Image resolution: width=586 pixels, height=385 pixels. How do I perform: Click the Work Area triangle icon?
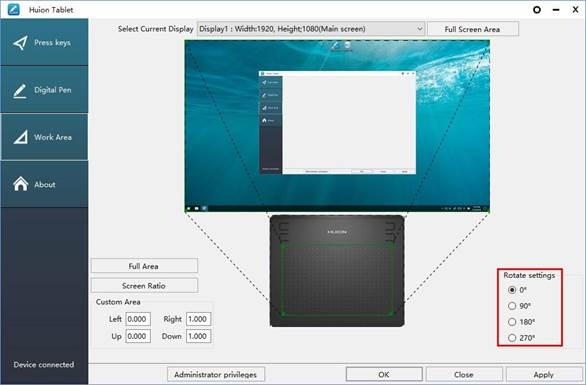click(x=21, y=137)
